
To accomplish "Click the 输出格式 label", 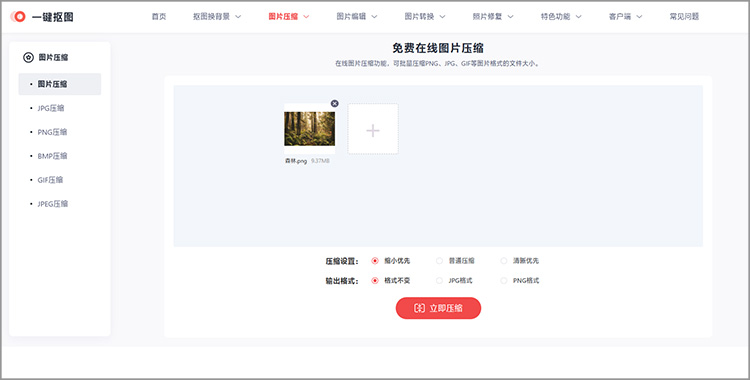I will click(342, 281).
